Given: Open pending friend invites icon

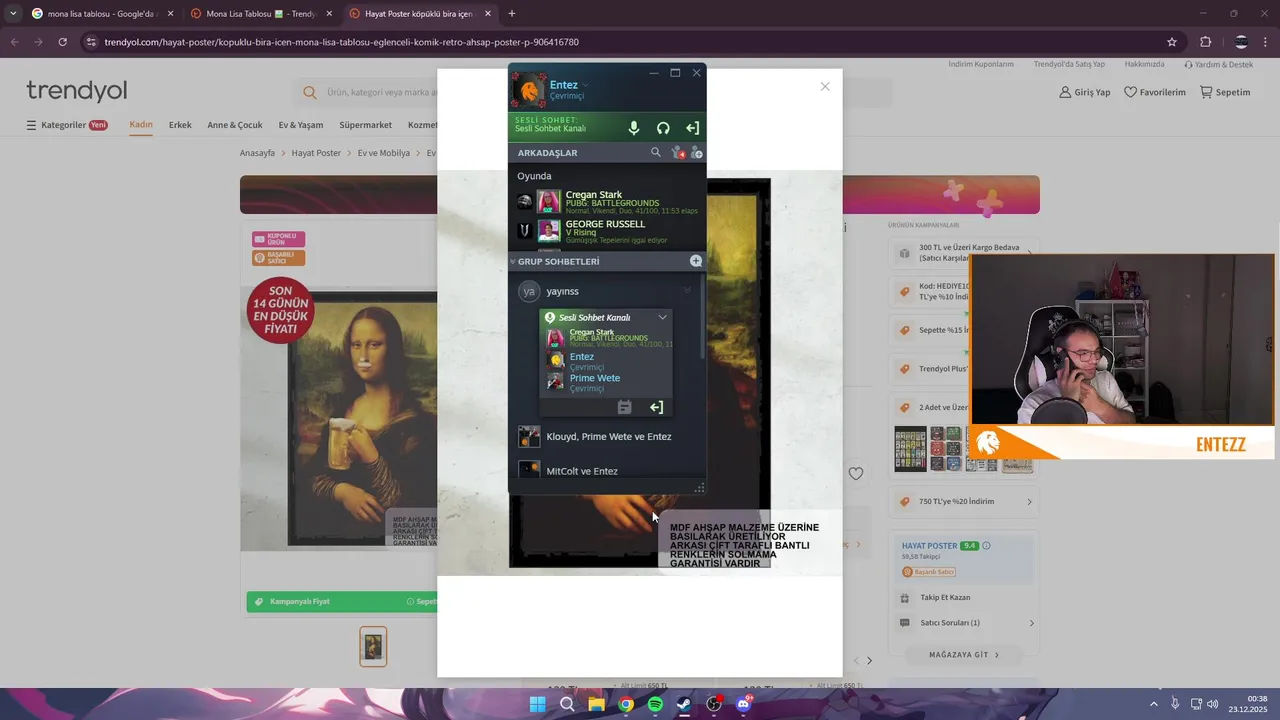Looking at the screenshot, I should coord(678,153).
